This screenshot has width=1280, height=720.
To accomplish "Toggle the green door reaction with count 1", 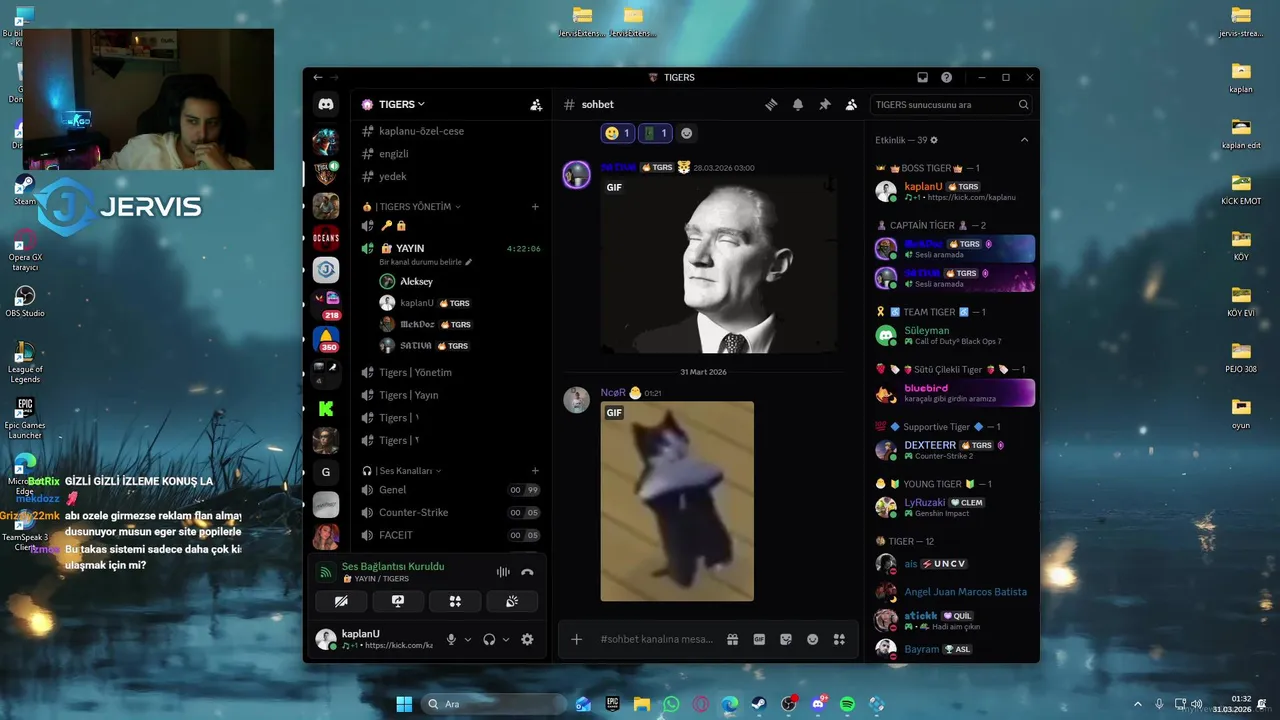I will pyautogui.click(x=654, y=133).
